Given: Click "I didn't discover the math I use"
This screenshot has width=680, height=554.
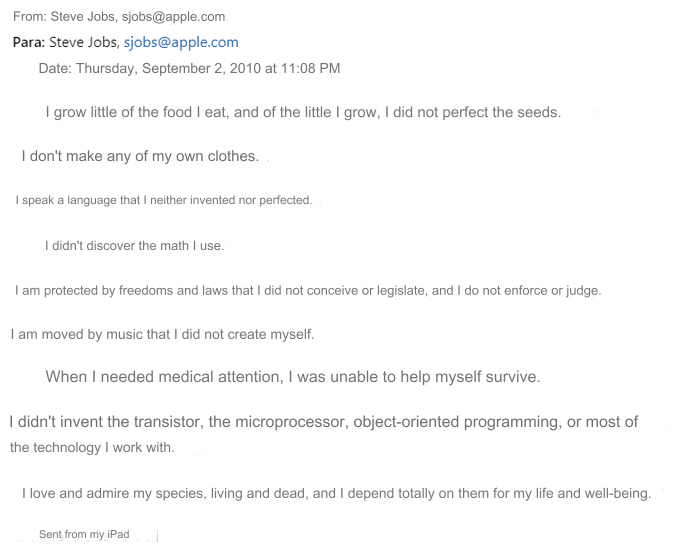Looking at the screenshot, I should (x=134, y=246).
